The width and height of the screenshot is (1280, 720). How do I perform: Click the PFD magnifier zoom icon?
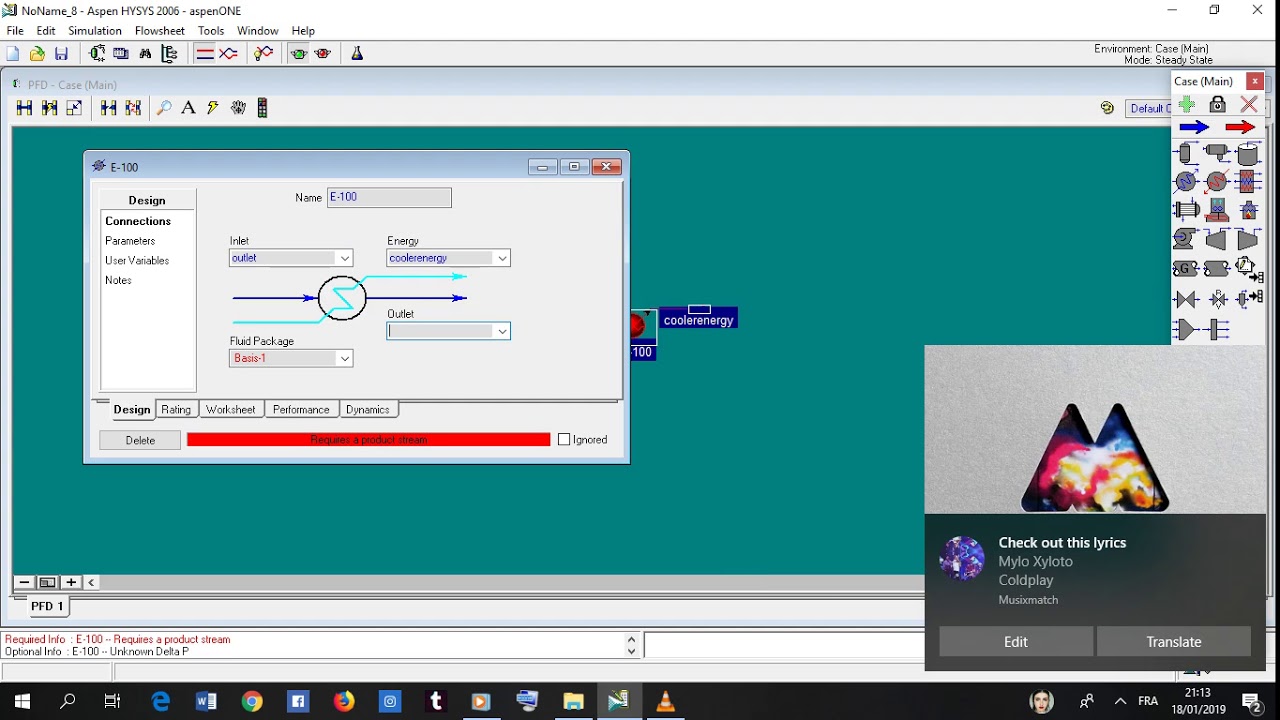[x=164, y=108]
